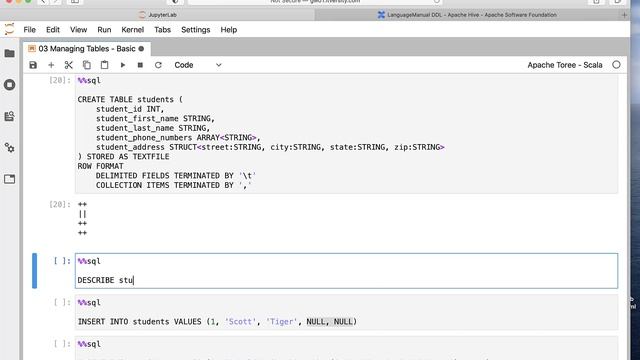Click 'STORED AS TEXTFILE' text

point(128,157)
